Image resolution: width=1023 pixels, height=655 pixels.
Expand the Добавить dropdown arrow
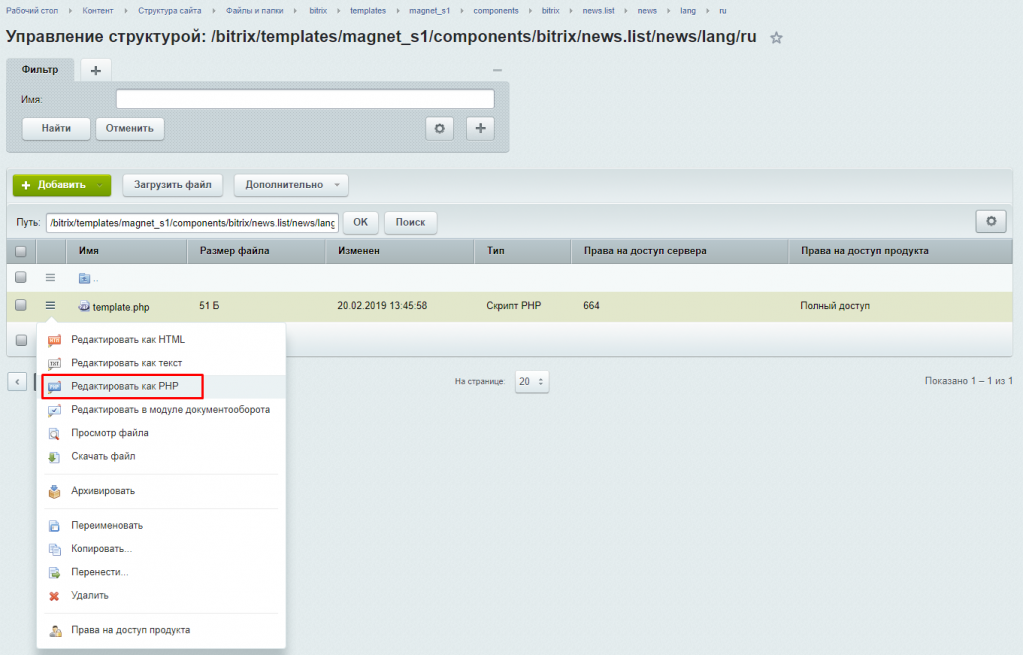tap(100, 185)
